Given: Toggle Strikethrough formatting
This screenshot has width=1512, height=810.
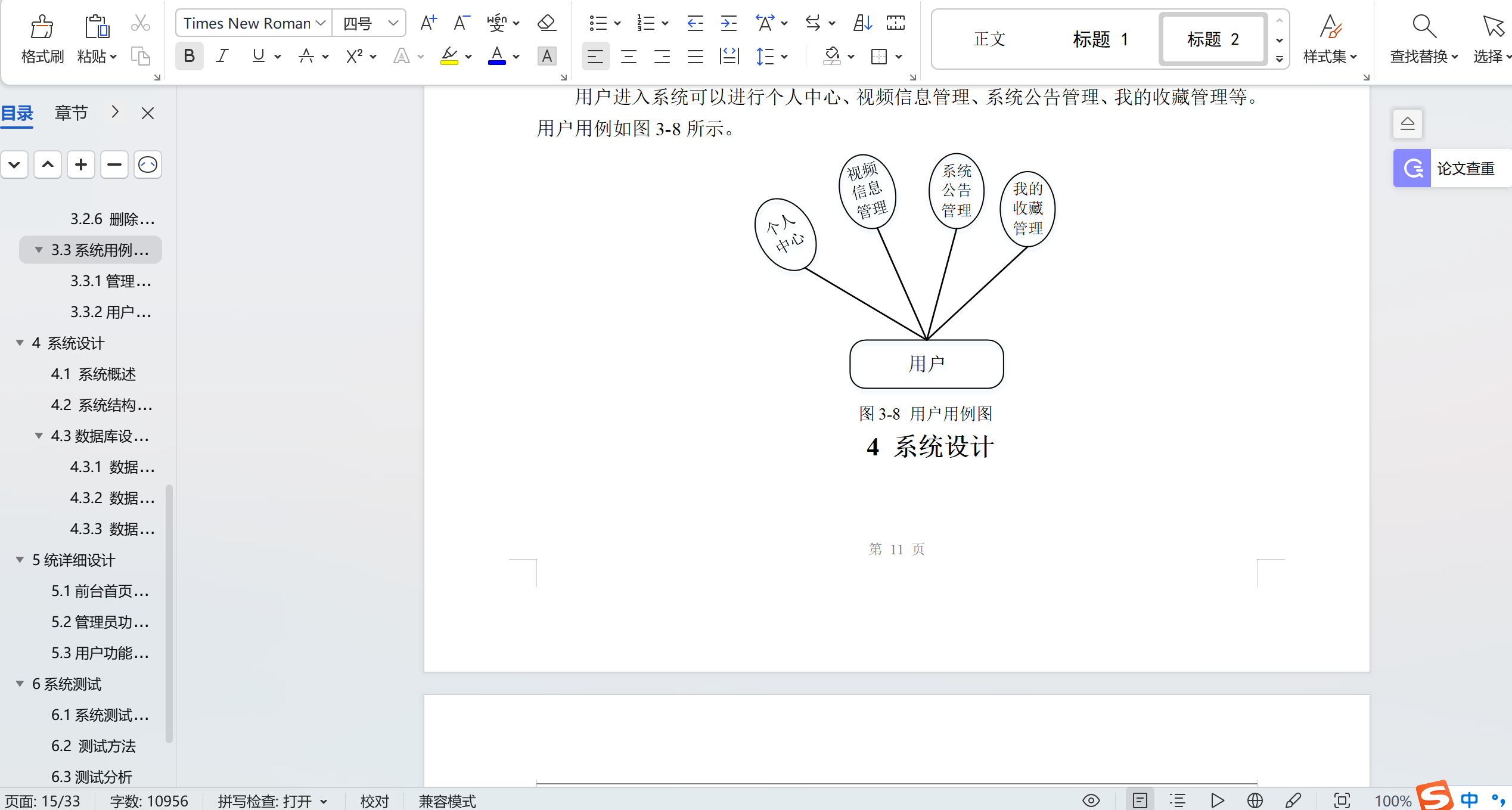Looking at the screenshot, I should click(x=306, y=56).
